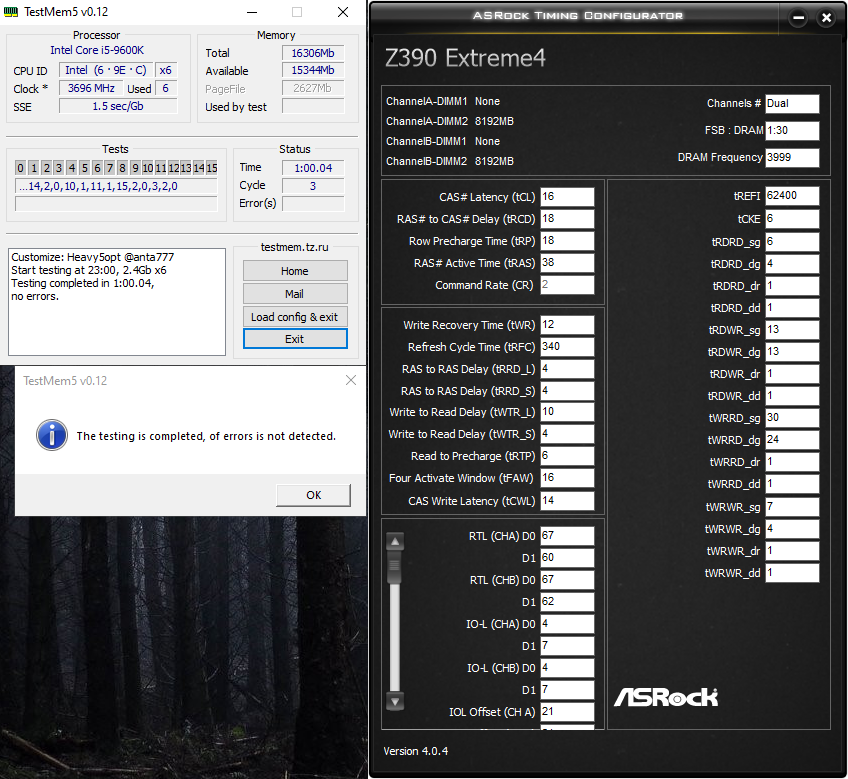Viewport: 848px width, 779px height.
Task: Click OK in the testing completed dialog
Action: click(313, 495)
